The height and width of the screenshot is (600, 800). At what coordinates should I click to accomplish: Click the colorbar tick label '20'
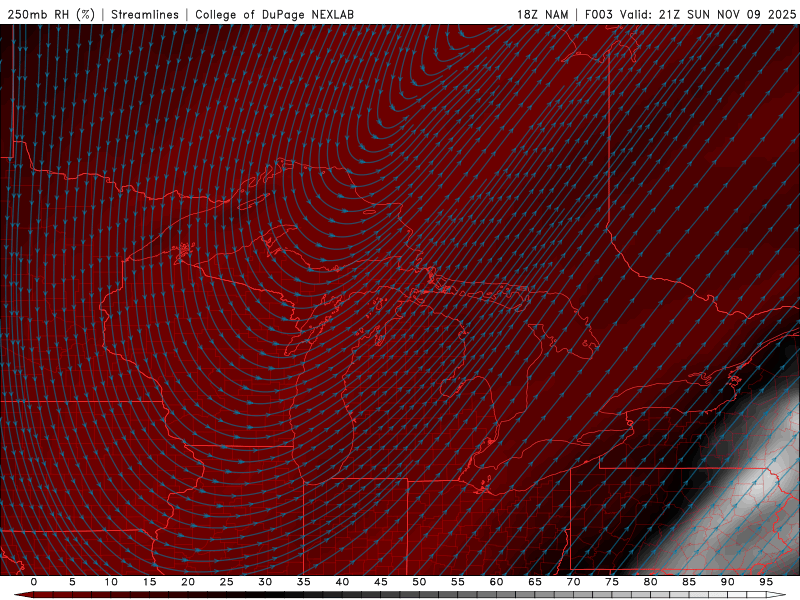coord(188,582)
